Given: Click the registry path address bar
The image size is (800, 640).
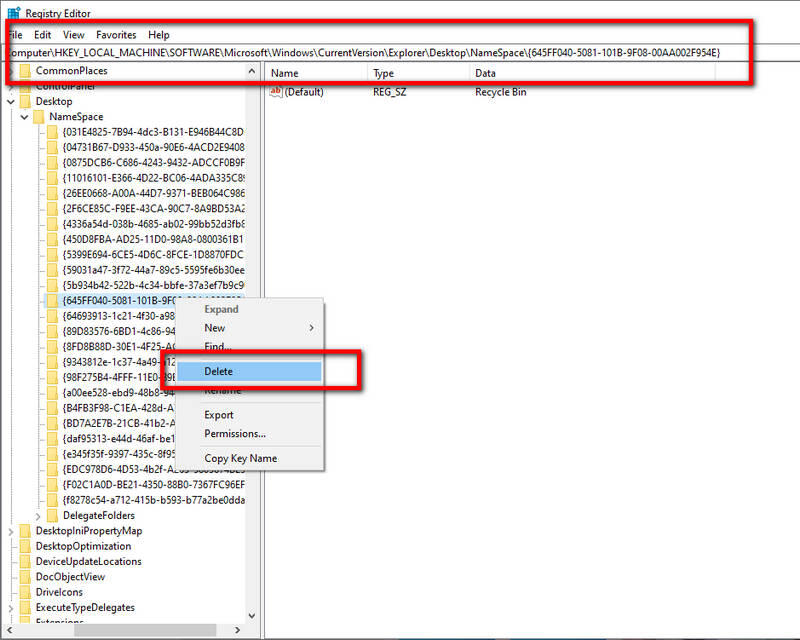Looking at the screenshot, I should (x=400, y=52).
